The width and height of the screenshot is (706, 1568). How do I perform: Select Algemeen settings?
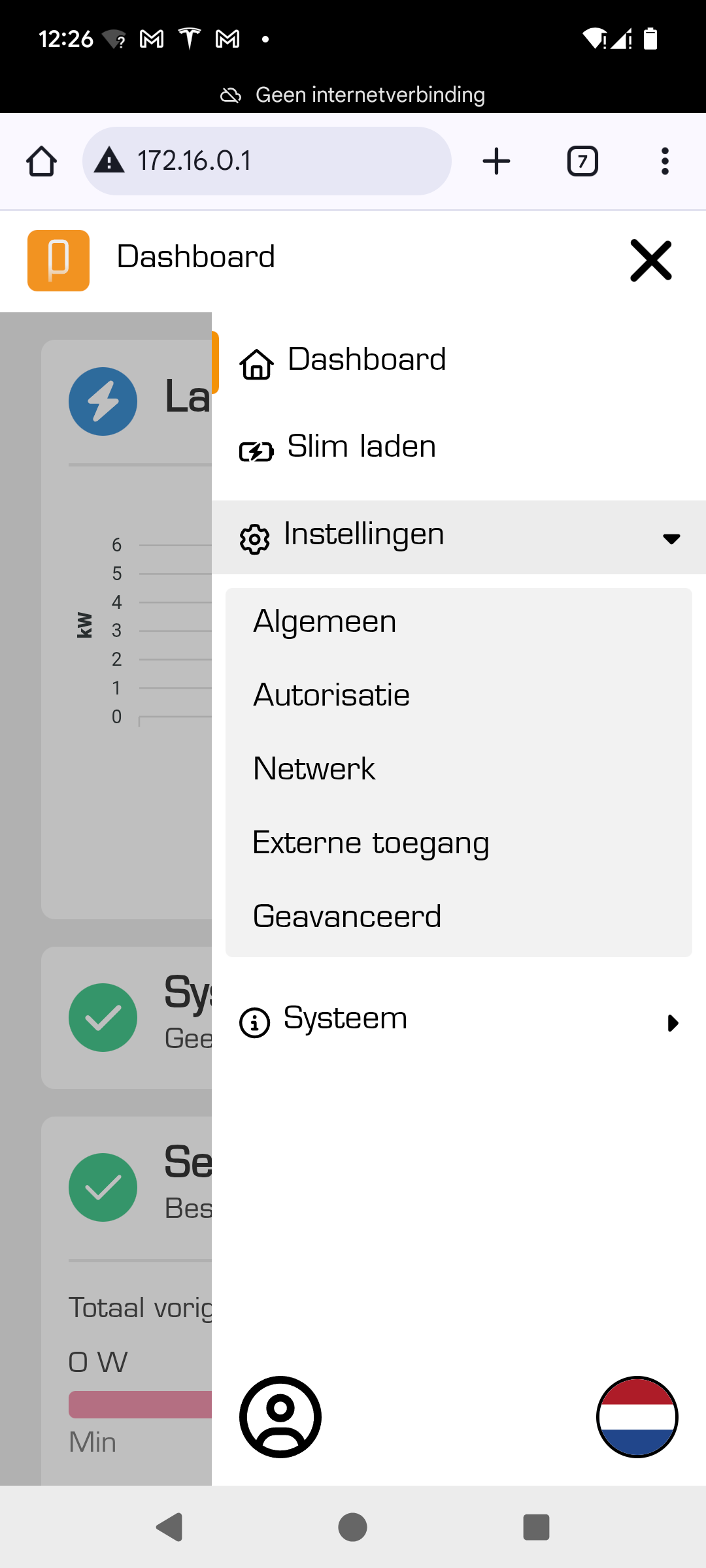tap(325, 621)
